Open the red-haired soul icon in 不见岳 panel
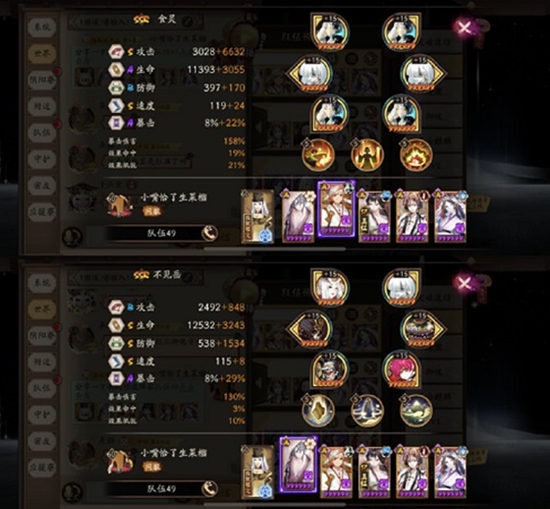Screen dimensions: 550x509 point(402,369)
